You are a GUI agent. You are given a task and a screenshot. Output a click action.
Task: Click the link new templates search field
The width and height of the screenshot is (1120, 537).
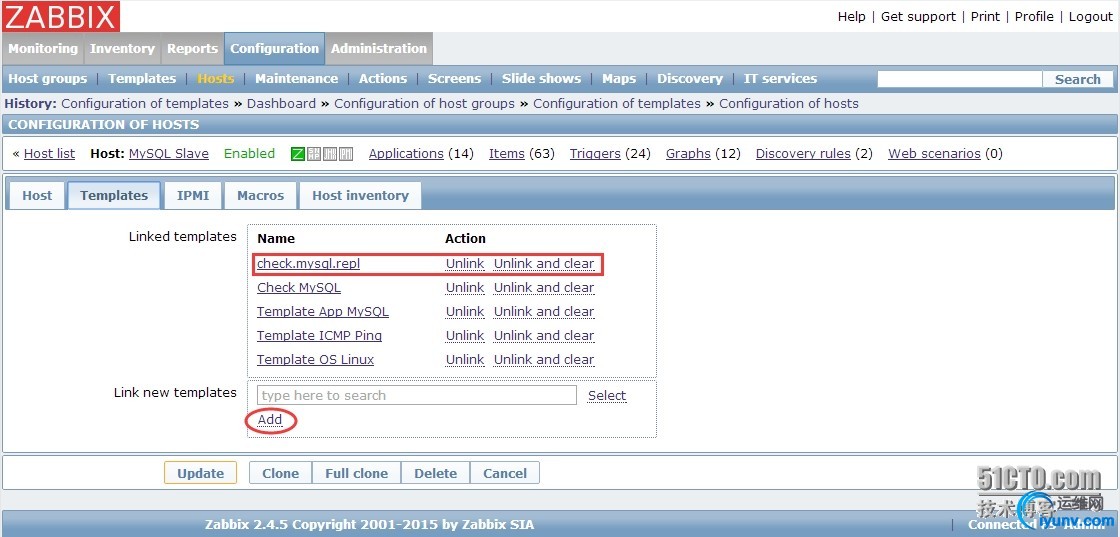[416, 396]
